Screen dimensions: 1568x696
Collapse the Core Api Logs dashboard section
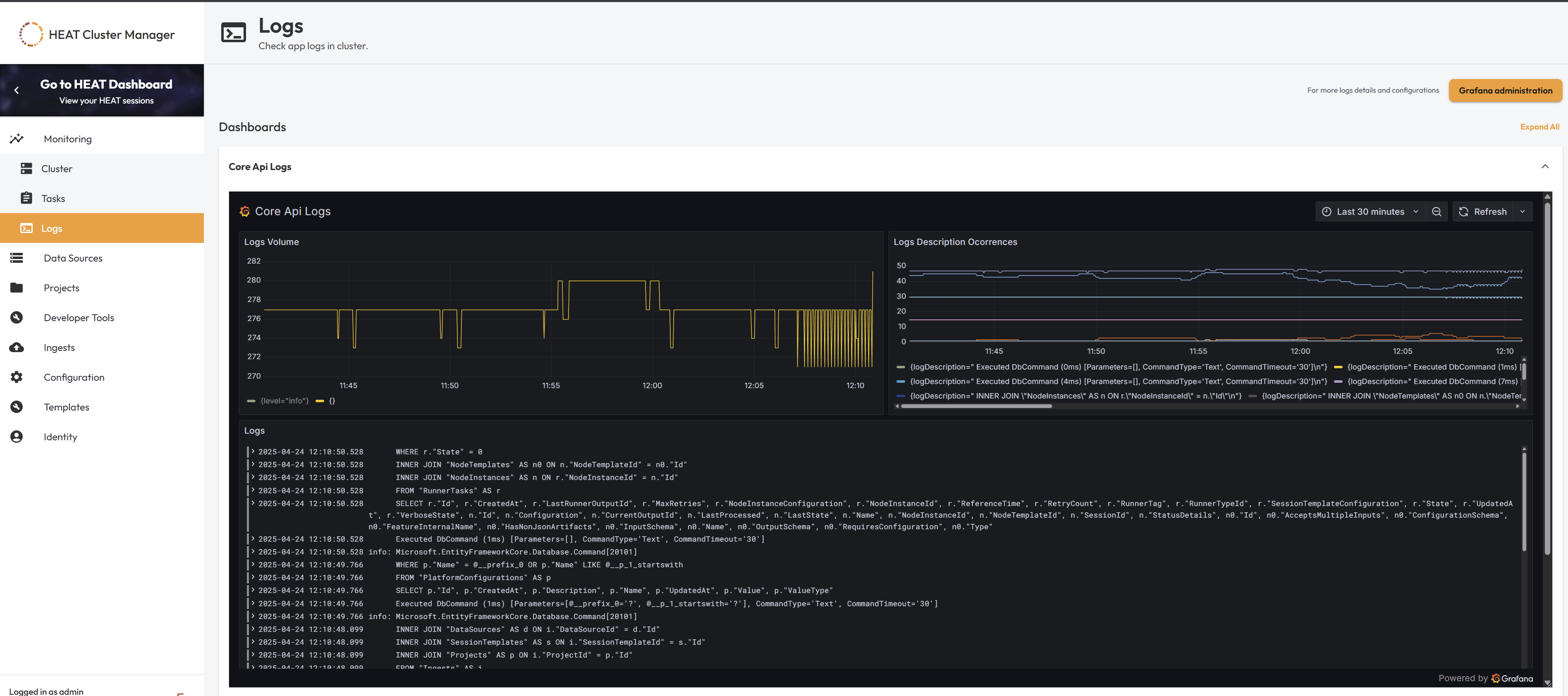coord(1544,166)
